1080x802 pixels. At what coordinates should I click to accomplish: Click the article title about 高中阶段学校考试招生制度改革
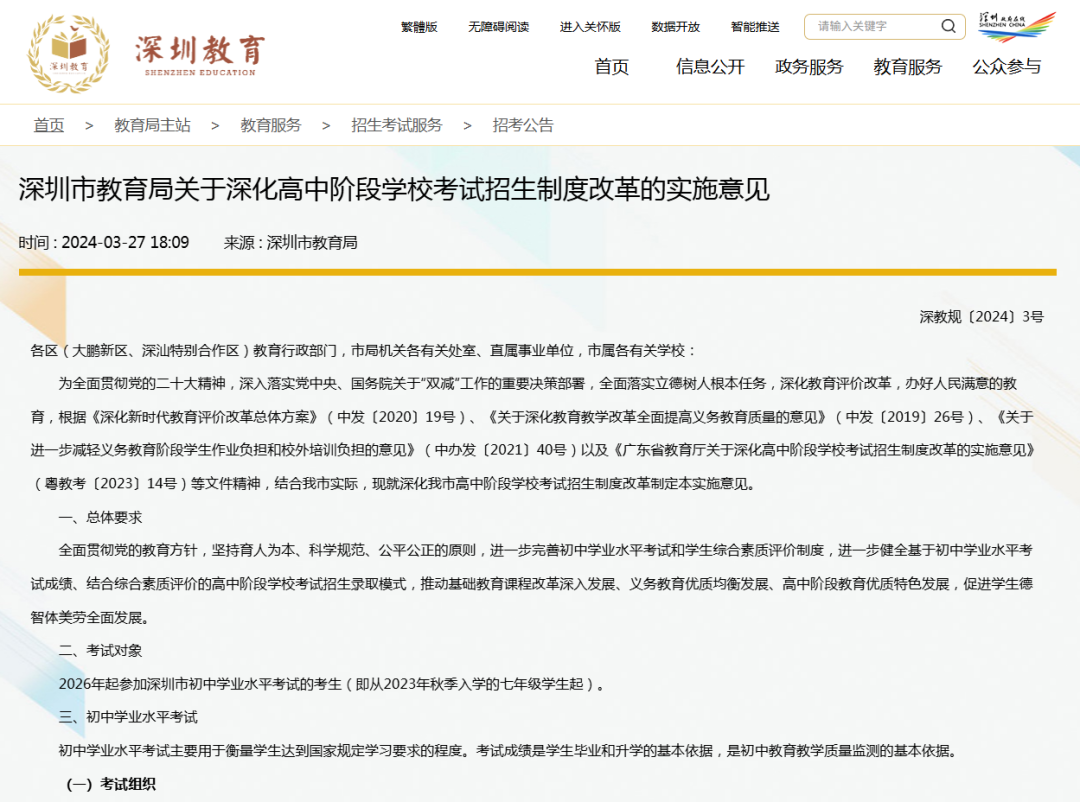pos(394,189)
